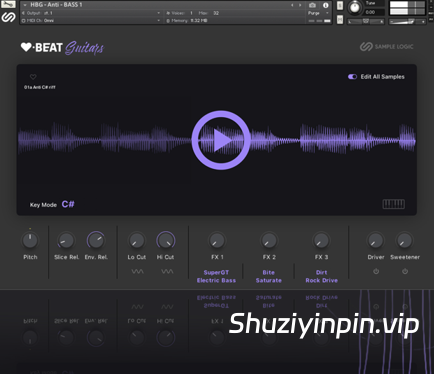This screenshot has height=374, width=434.
Task: Open the Dirt Rock Drive effect selector
Action: (x=322, y=276)
